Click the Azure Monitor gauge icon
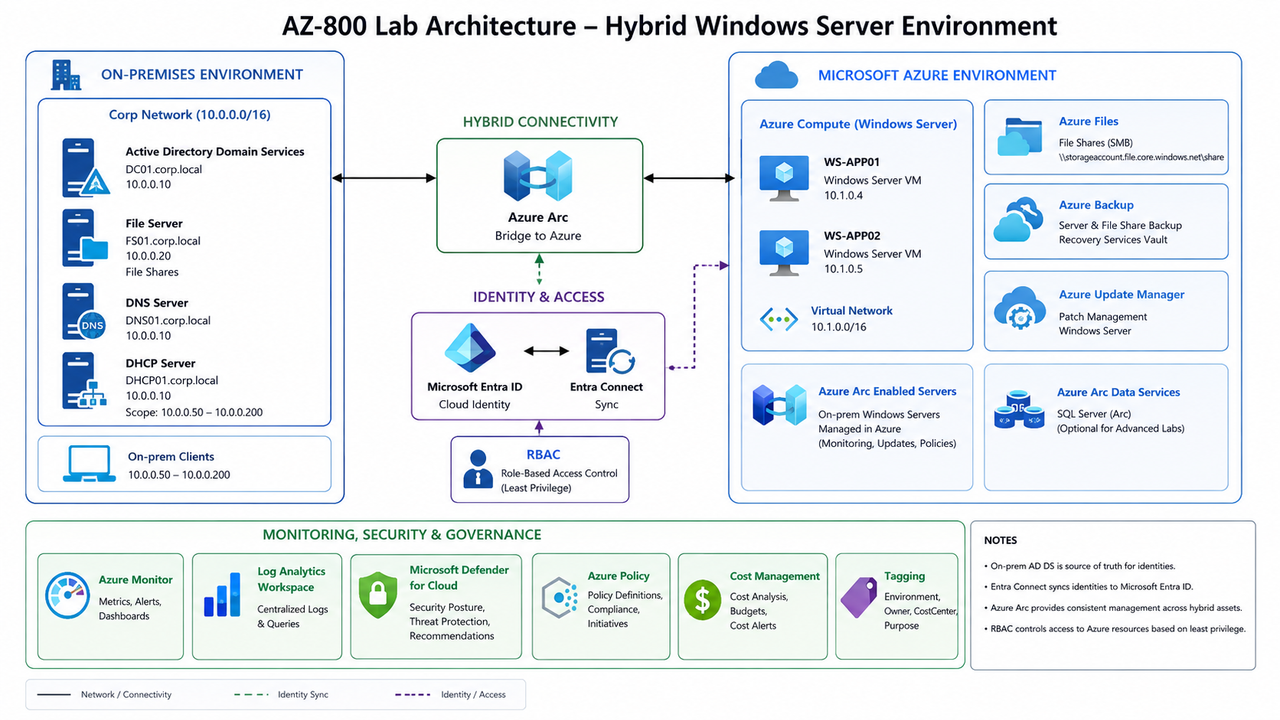The image size is (1280, 720). coord(68,597)
